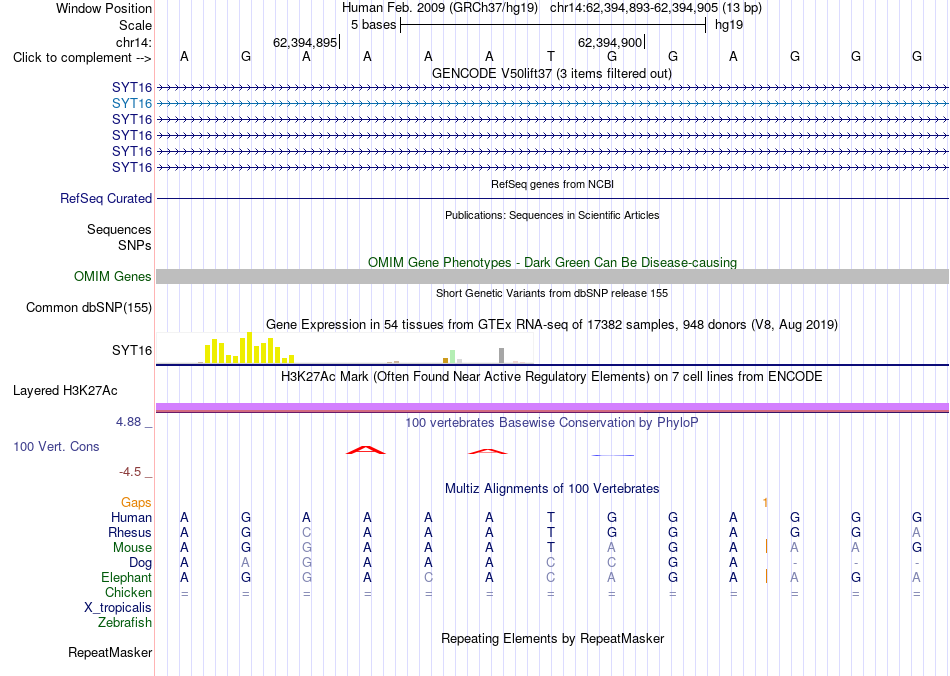Image resolution: width=950 pixels, height=676 pixels.
Task: Click the 62,394,895 ruler coordinate
Action: [305, 43]
